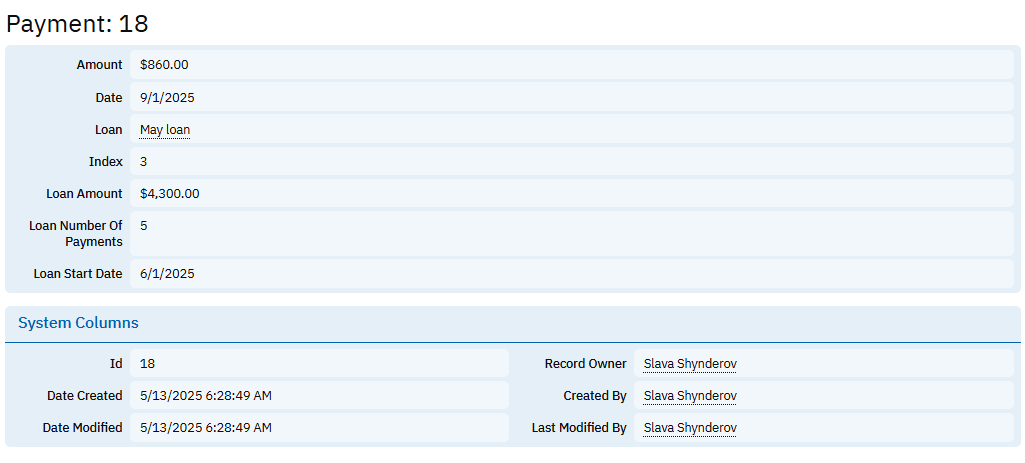Click the Loan Number Of Payments value
The height and width of the screenshot is (463, 1025).
click(144, 226)
